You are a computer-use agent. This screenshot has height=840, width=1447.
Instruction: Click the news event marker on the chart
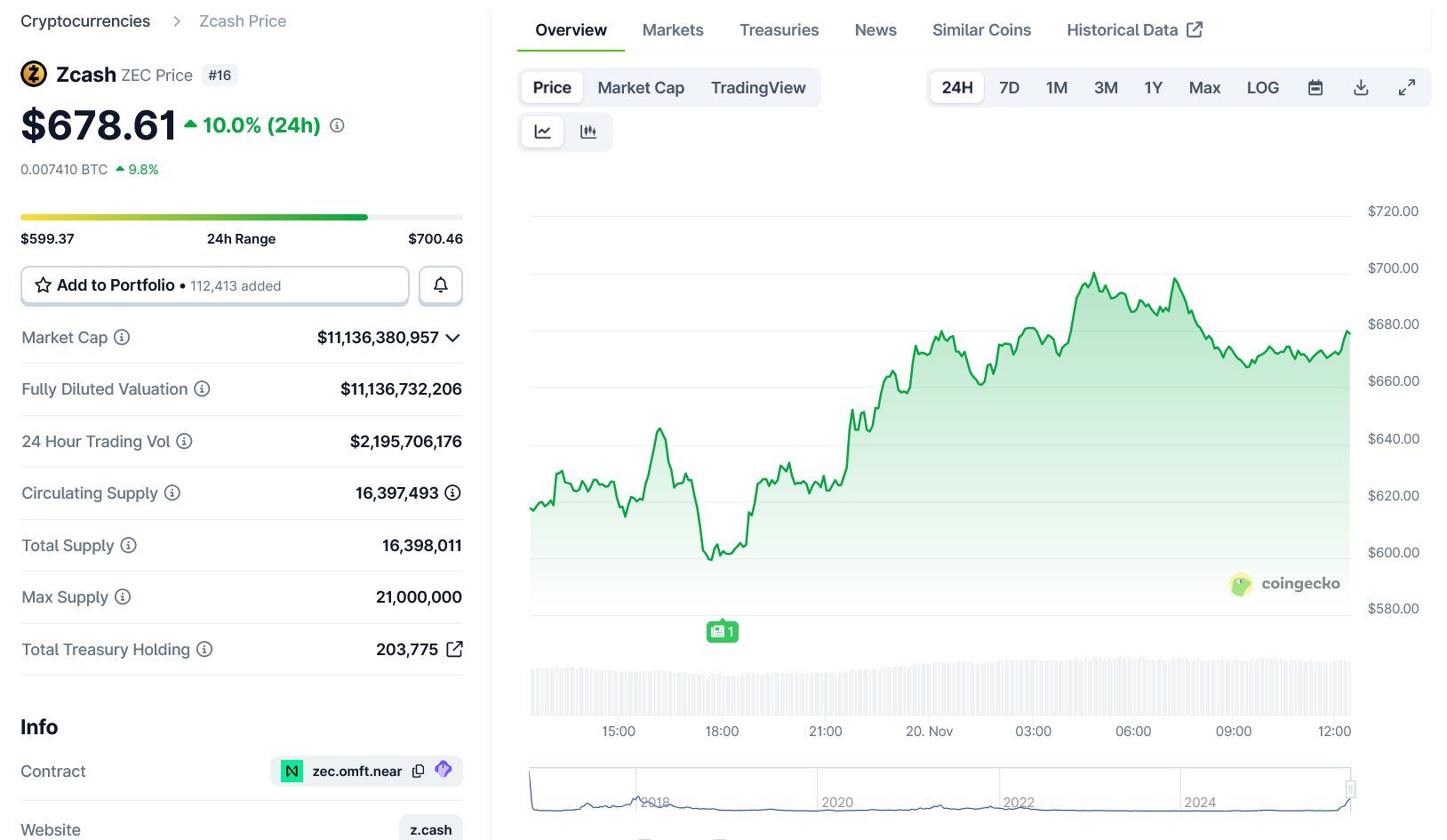[723, 632]
